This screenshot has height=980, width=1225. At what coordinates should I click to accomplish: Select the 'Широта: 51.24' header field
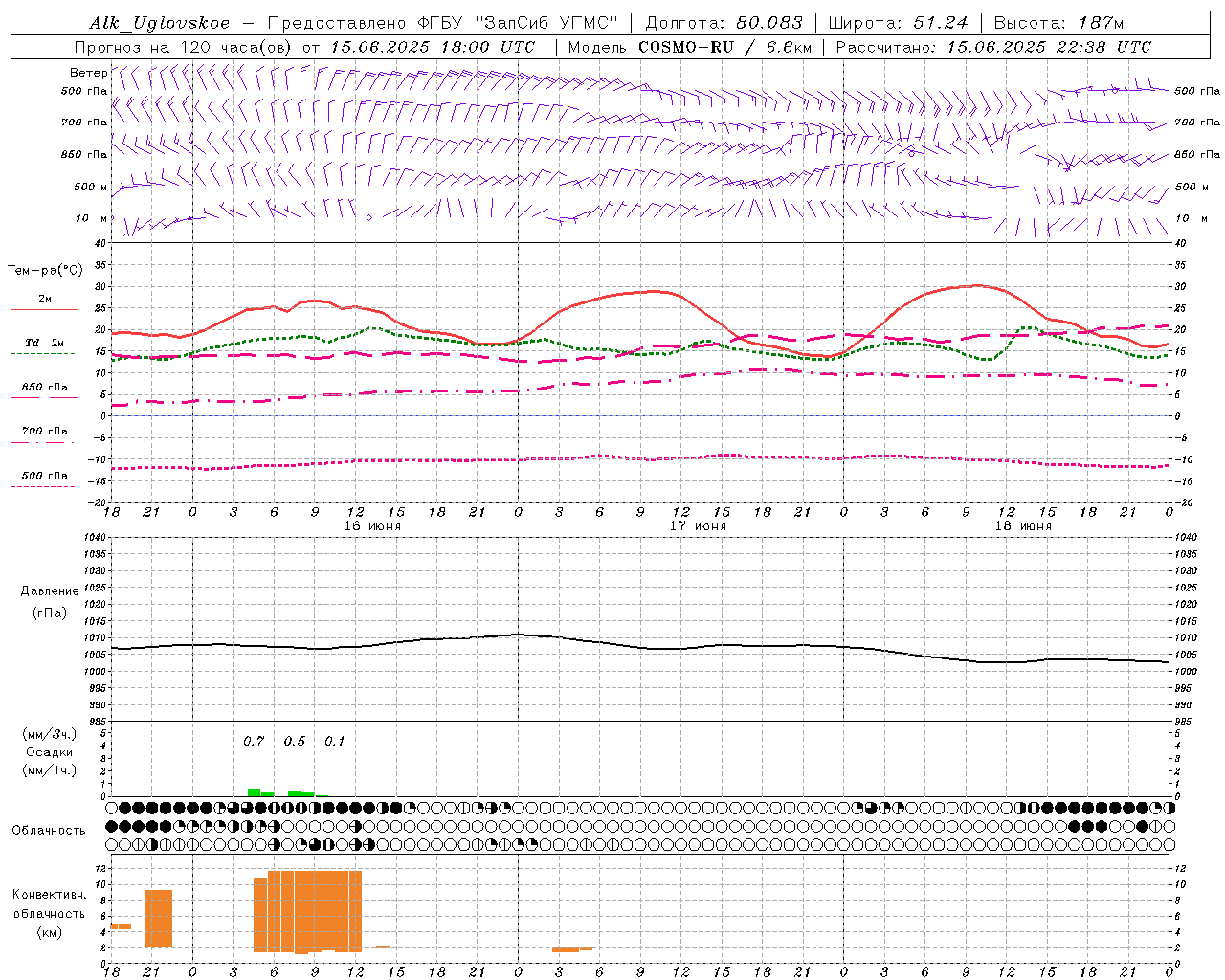click(x=898, y=23)
